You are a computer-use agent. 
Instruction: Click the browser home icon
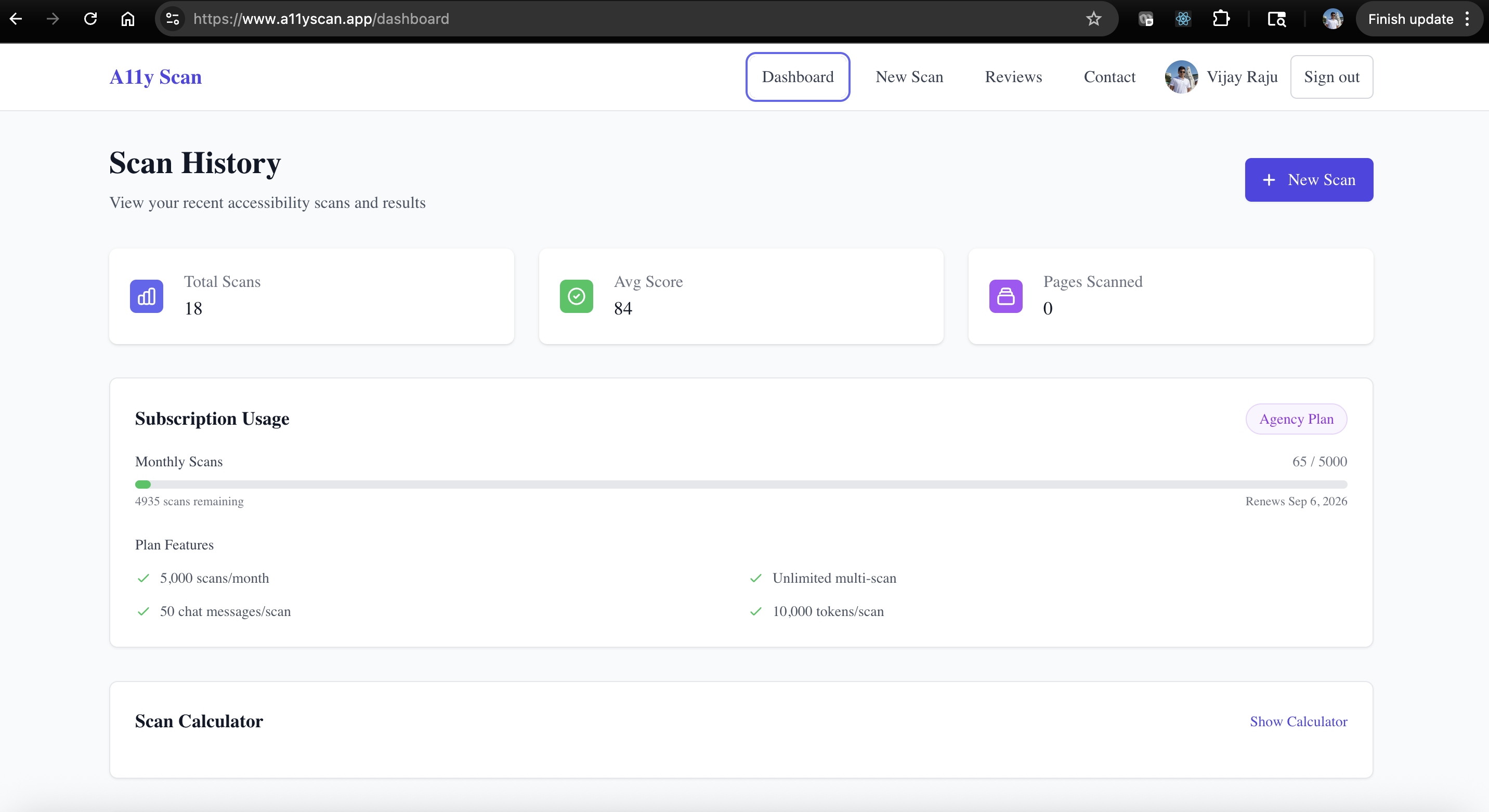tap(128, 19)
